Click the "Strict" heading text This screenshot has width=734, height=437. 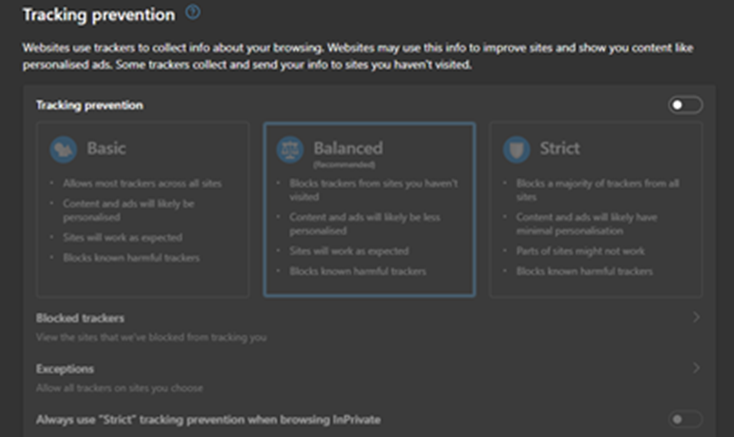[x=559, y=148]
